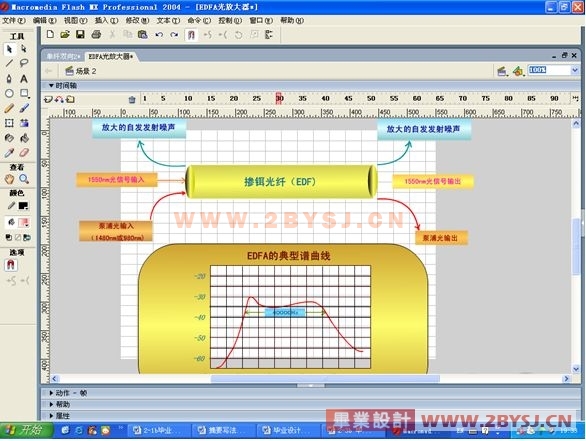The height and width of the screenshot is (441, 586).
Task: Insert a layer folder in timeline
Action: (71, 99)
